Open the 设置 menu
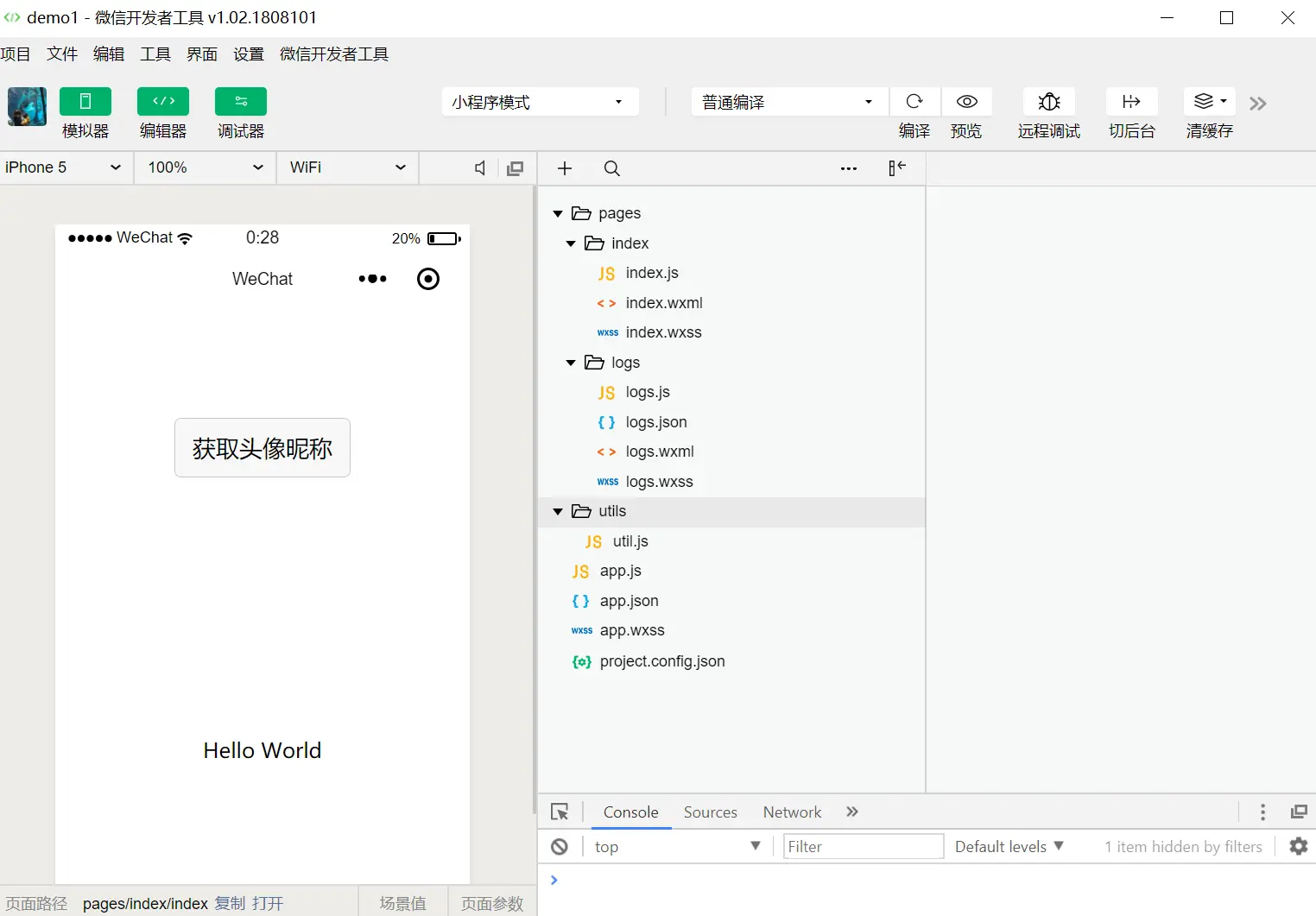 (x=249, y=54)
